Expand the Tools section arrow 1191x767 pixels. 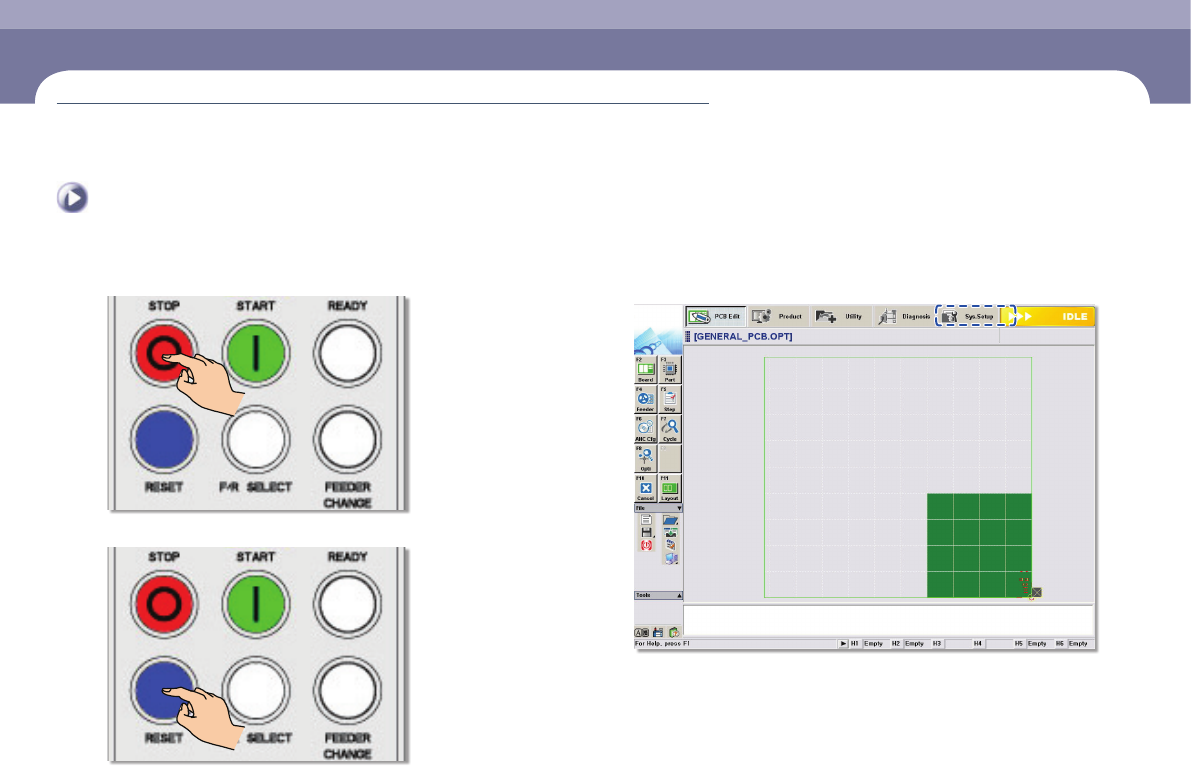click(679, 595)
